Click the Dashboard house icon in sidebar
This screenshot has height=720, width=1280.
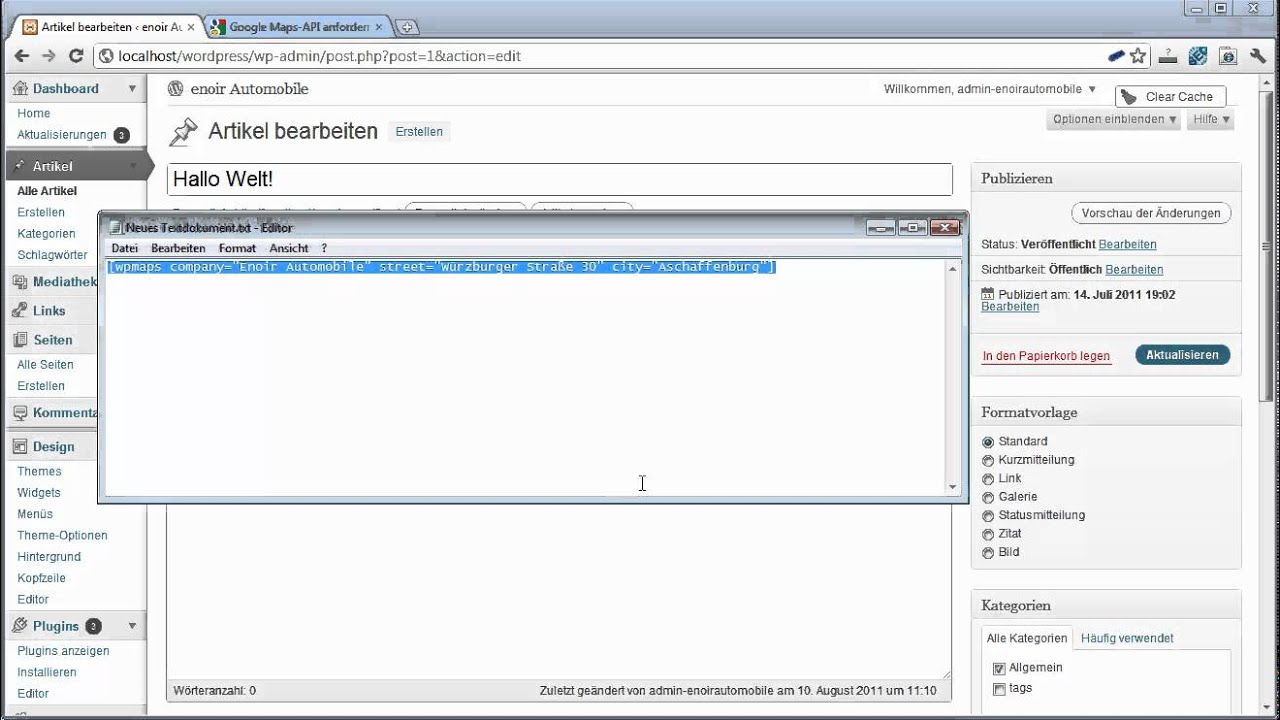click(20, 88)
